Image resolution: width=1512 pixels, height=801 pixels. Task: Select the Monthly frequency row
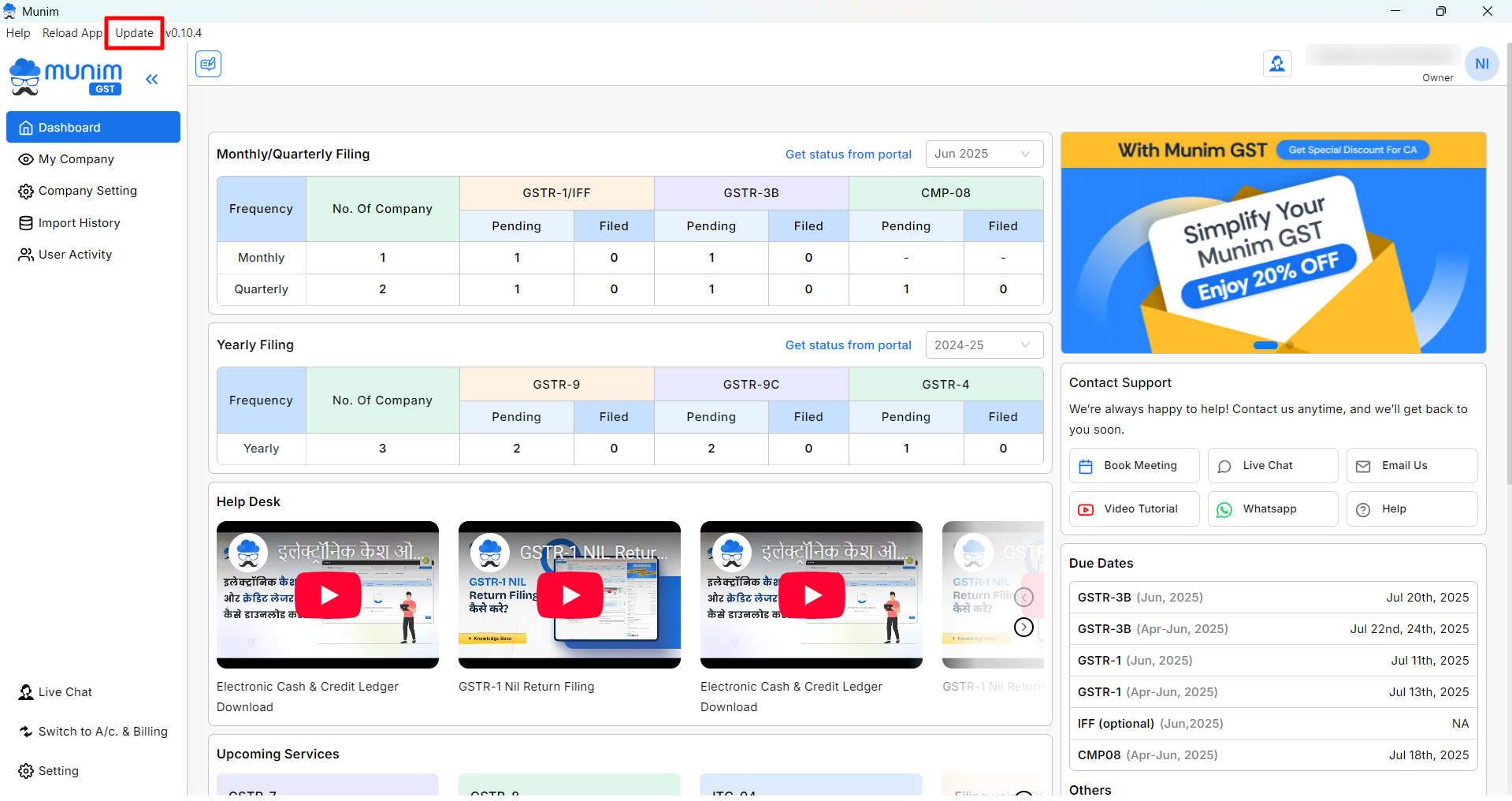[x=630, y=258]
